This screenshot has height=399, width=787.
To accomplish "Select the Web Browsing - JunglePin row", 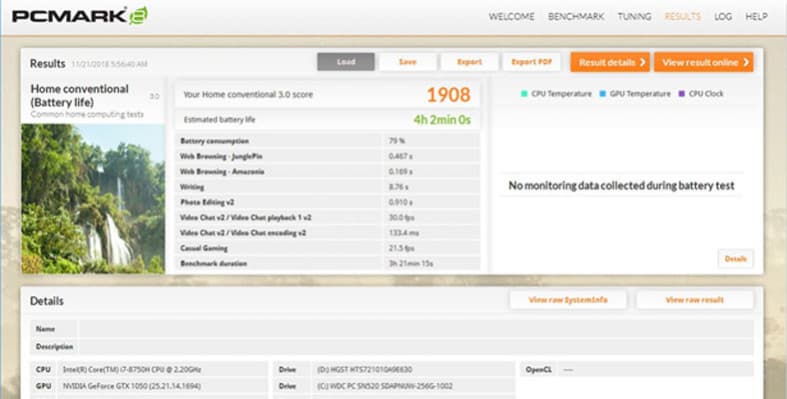I will coord(327,157).
